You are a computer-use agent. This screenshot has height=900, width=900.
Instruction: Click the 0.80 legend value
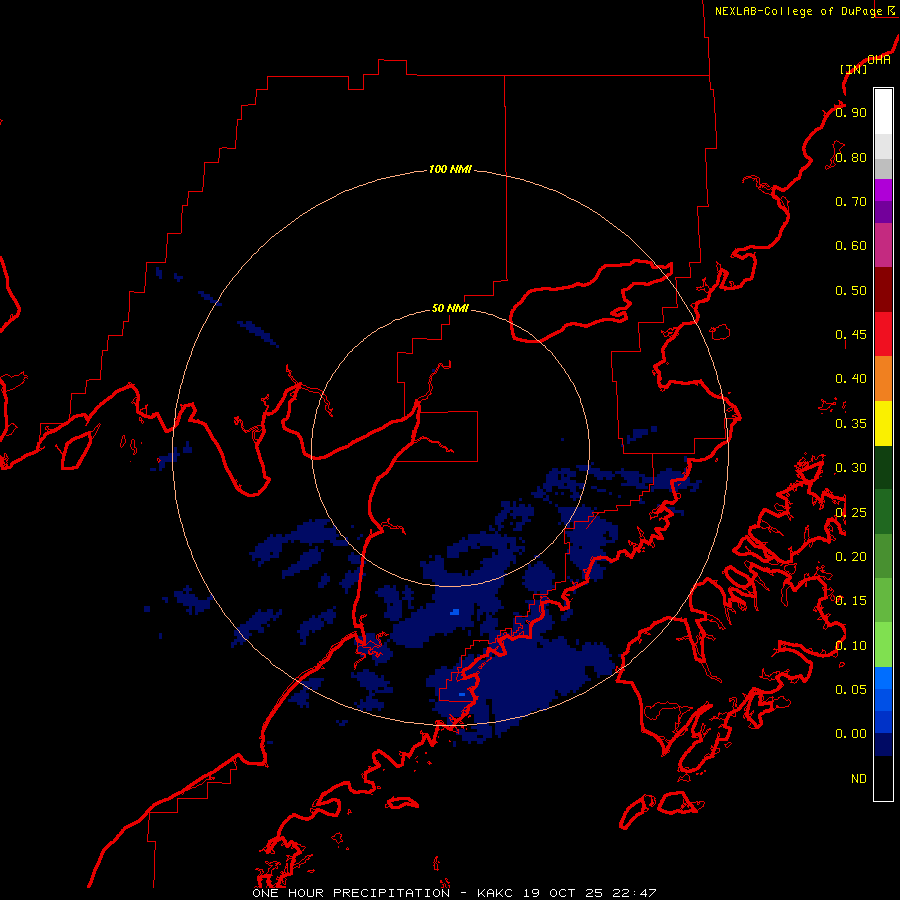[851, 157]
